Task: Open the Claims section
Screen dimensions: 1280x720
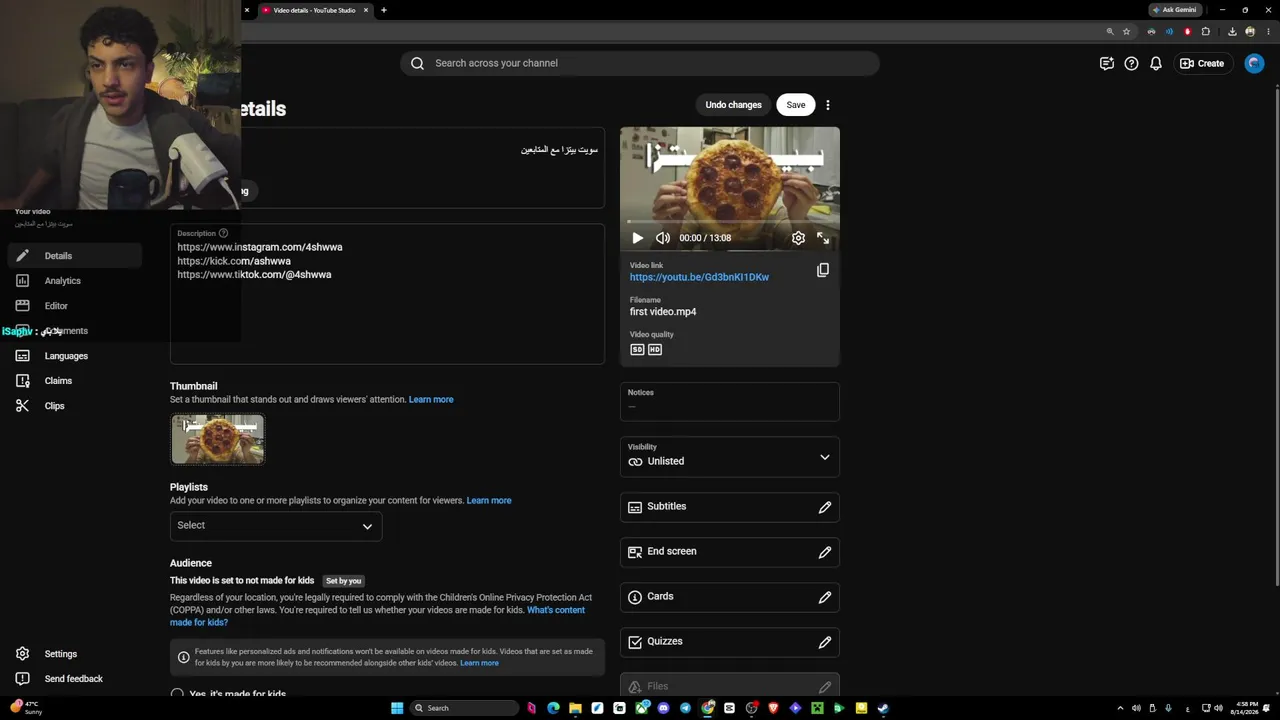Action: click(74, 381)
